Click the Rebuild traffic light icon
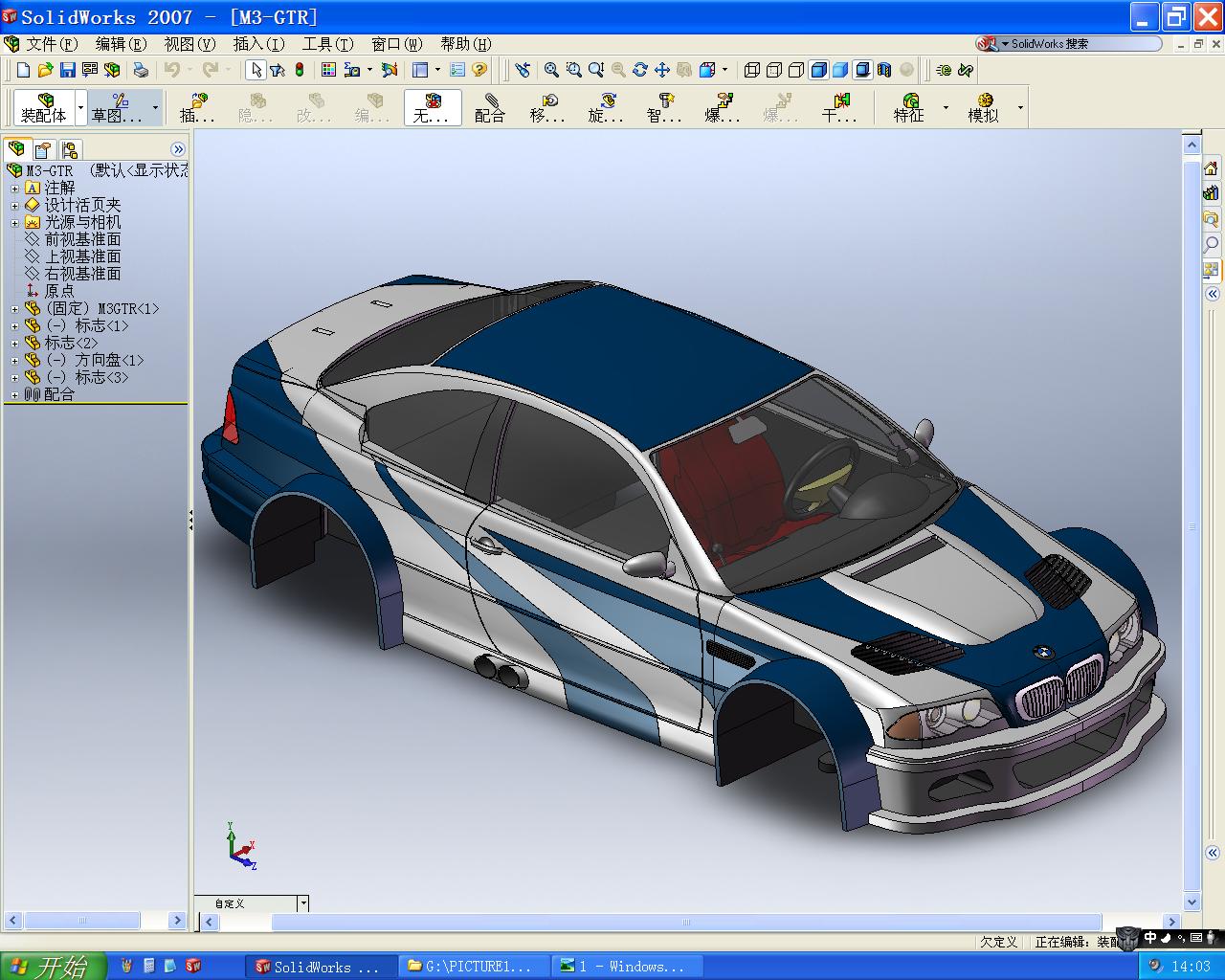Viewport: 1225px width, 980px height. (x=300, y=70)
